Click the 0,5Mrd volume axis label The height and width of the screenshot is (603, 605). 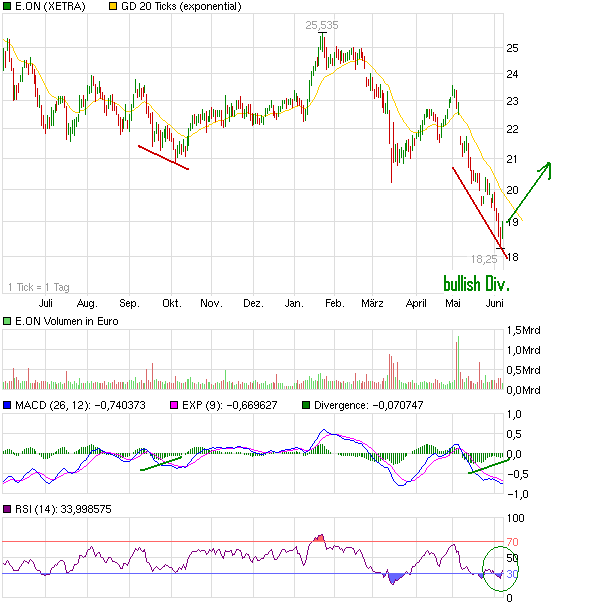pyautogui.click(x=524, y=370)
